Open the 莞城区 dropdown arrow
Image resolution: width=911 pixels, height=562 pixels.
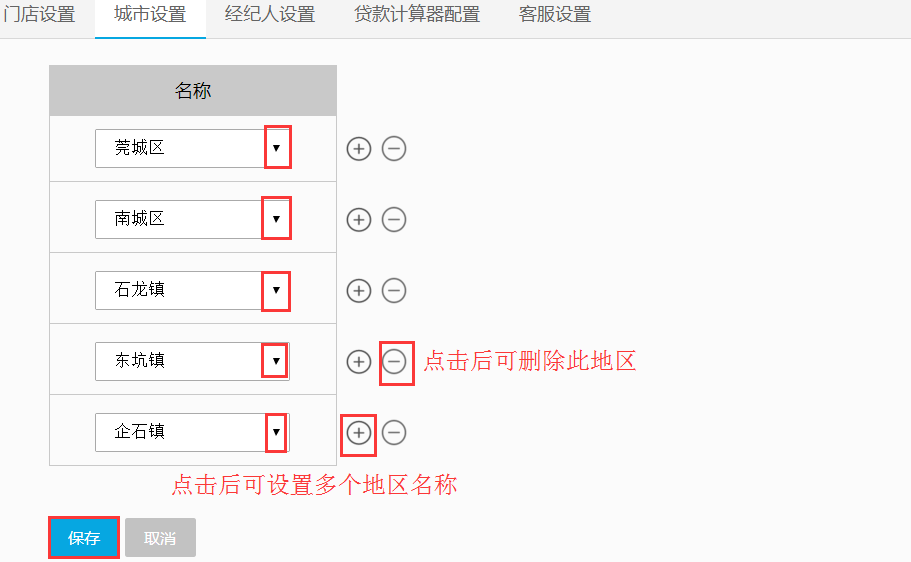[x=277, y=148]
